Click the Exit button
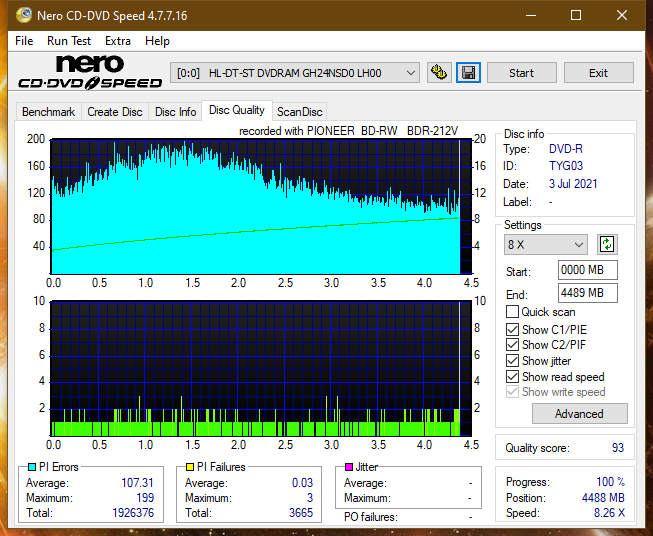Viewport: 653px width, 536px height. click(598, 73)
